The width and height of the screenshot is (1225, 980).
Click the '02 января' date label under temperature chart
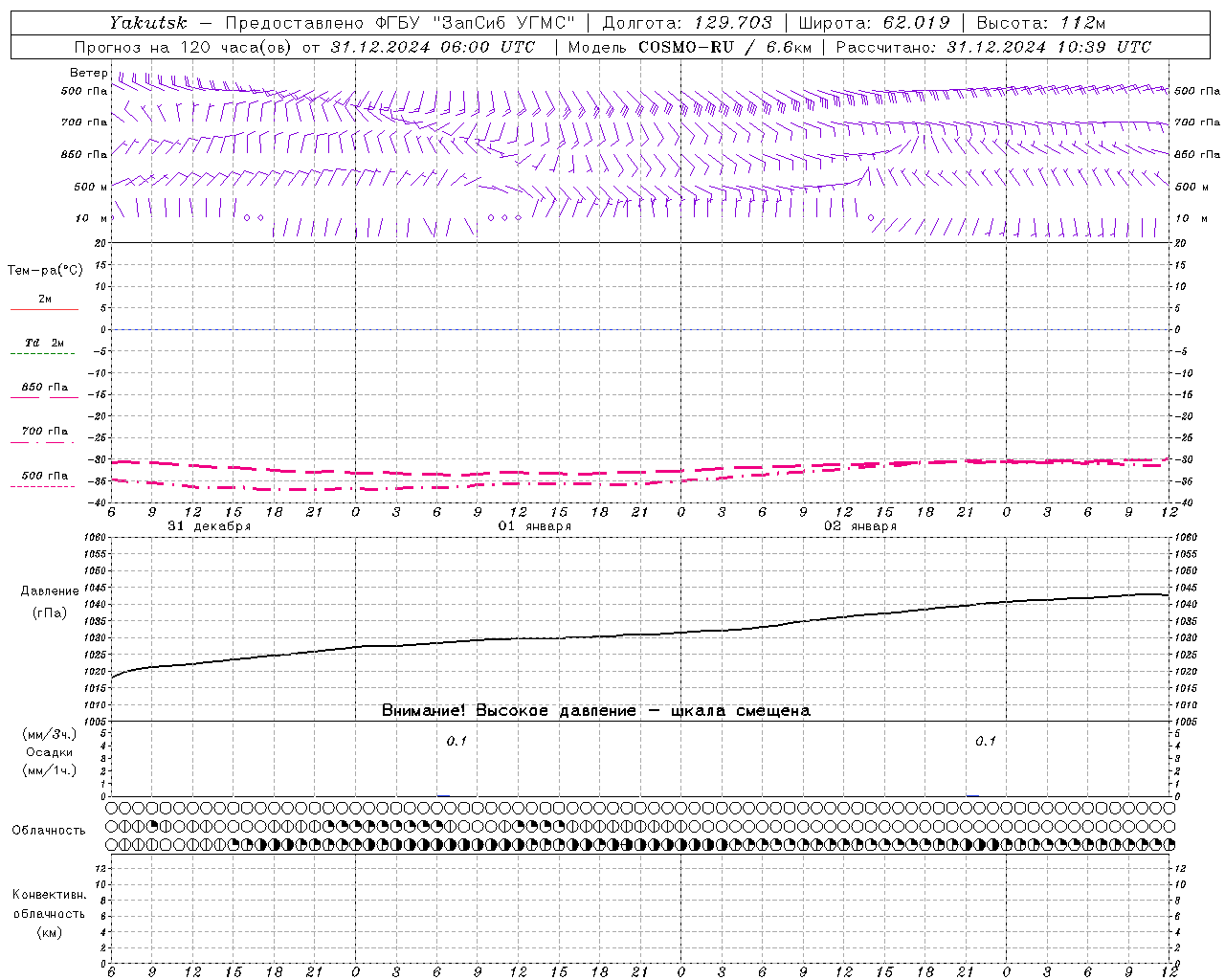tap(859, 526)
